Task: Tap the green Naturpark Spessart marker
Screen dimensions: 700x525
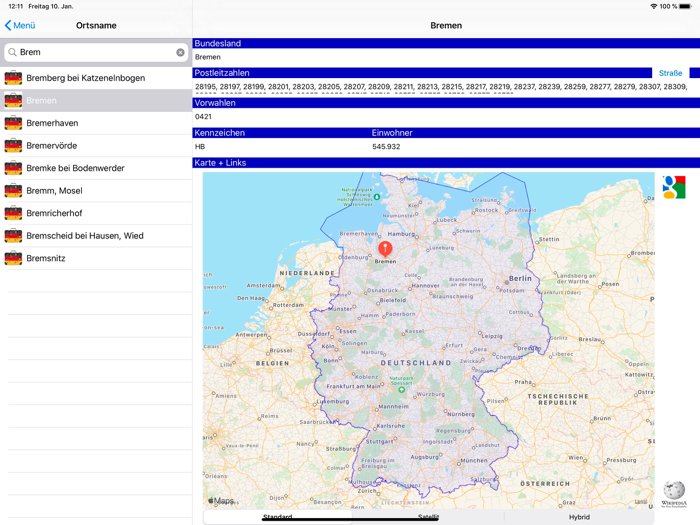Action: 401,390
